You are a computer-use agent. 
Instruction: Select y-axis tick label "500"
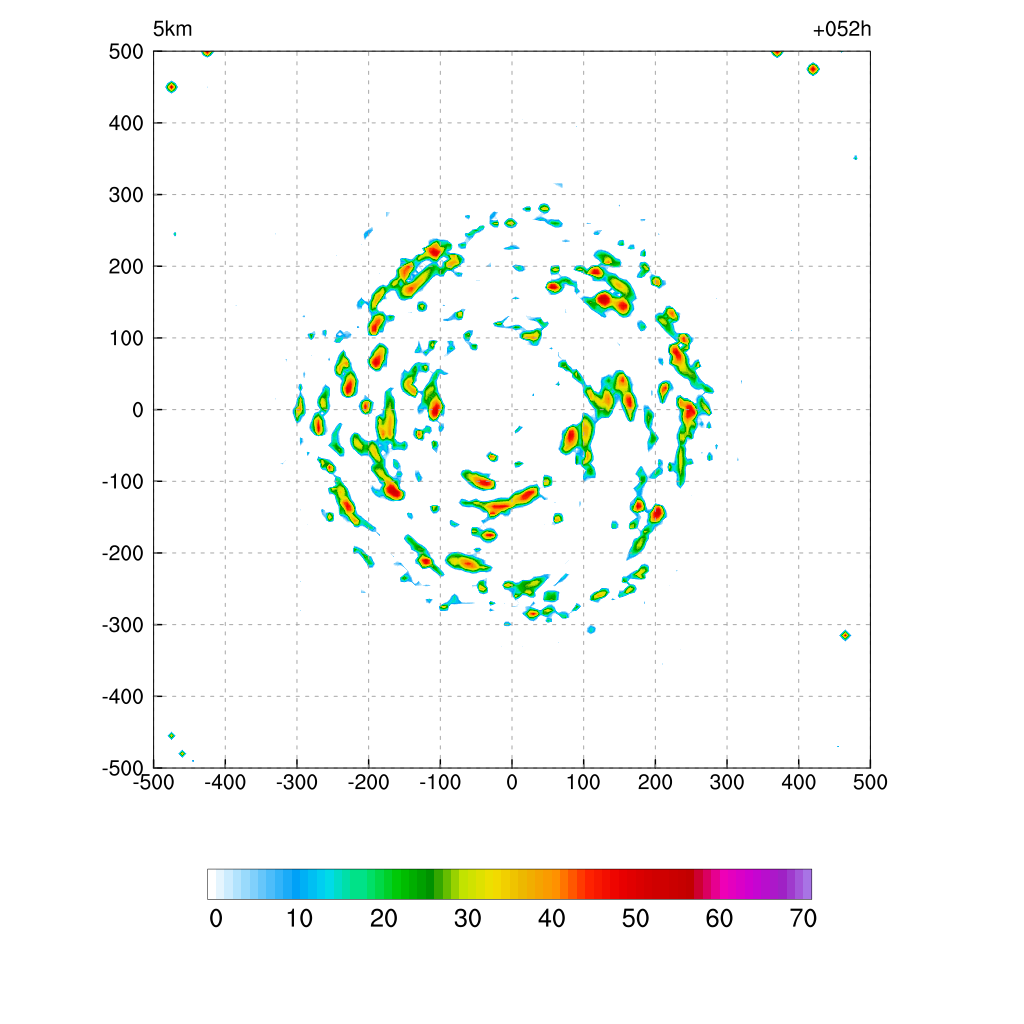pyautogui.click(x=126, y=52)
